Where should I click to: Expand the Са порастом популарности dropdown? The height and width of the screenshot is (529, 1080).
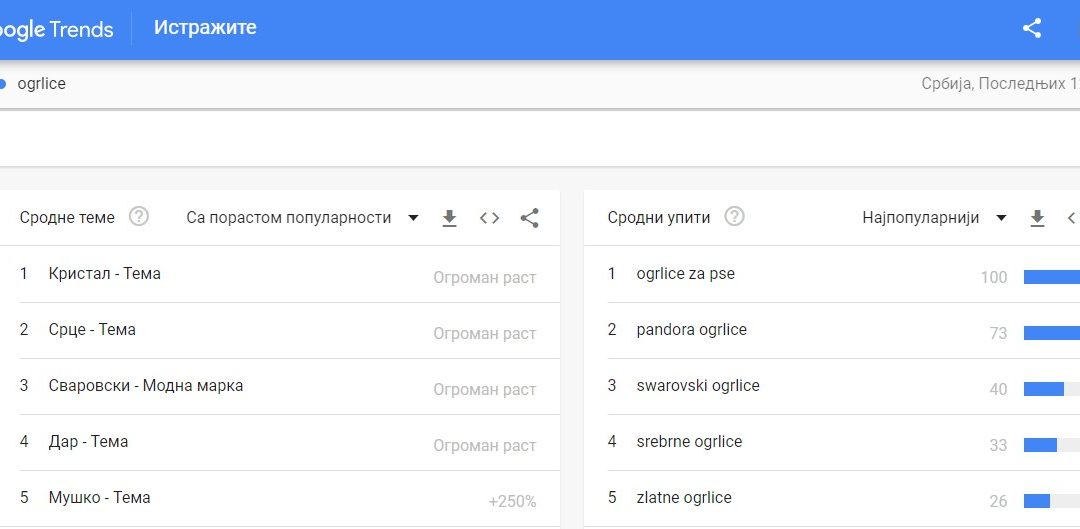(x=302, y=218)
